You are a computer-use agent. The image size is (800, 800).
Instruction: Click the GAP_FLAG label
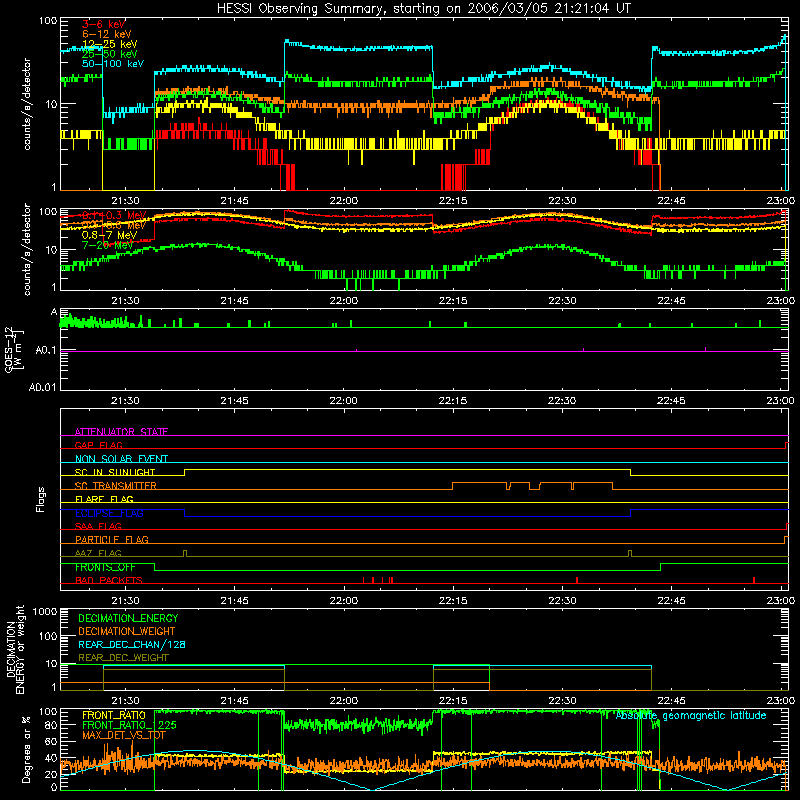(x=98, y=445)
